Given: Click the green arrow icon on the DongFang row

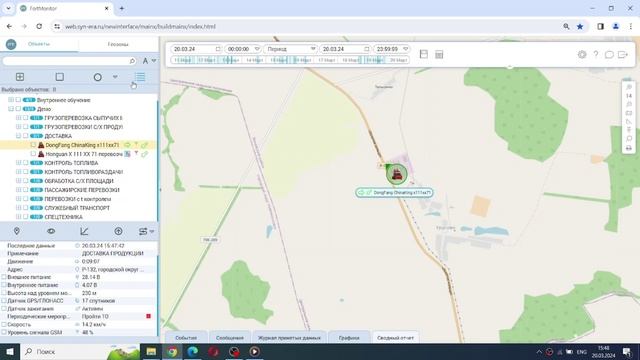Looking at the screenshot, I should click(x=127, y=145).
